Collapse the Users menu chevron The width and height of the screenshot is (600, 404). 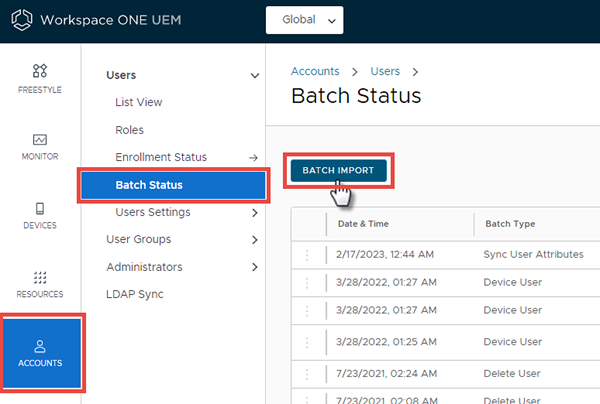point(255,76)
